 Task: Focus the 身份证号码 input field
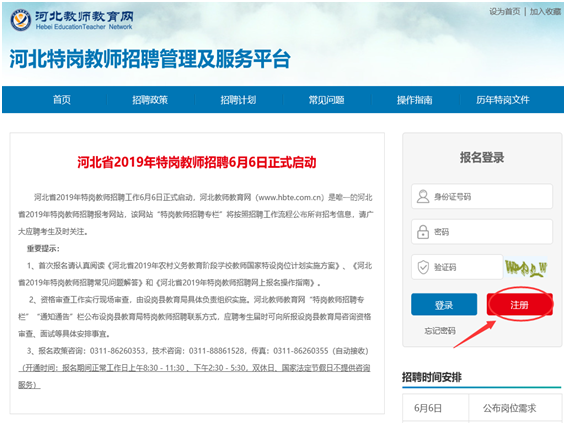tap(482, 196)
